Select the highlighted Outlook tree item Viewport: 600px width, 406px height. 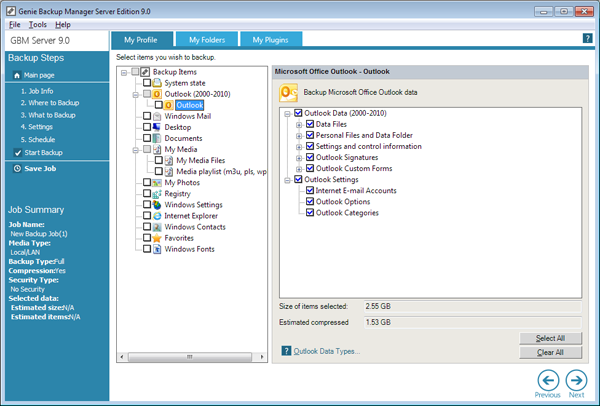click(190, 105)
